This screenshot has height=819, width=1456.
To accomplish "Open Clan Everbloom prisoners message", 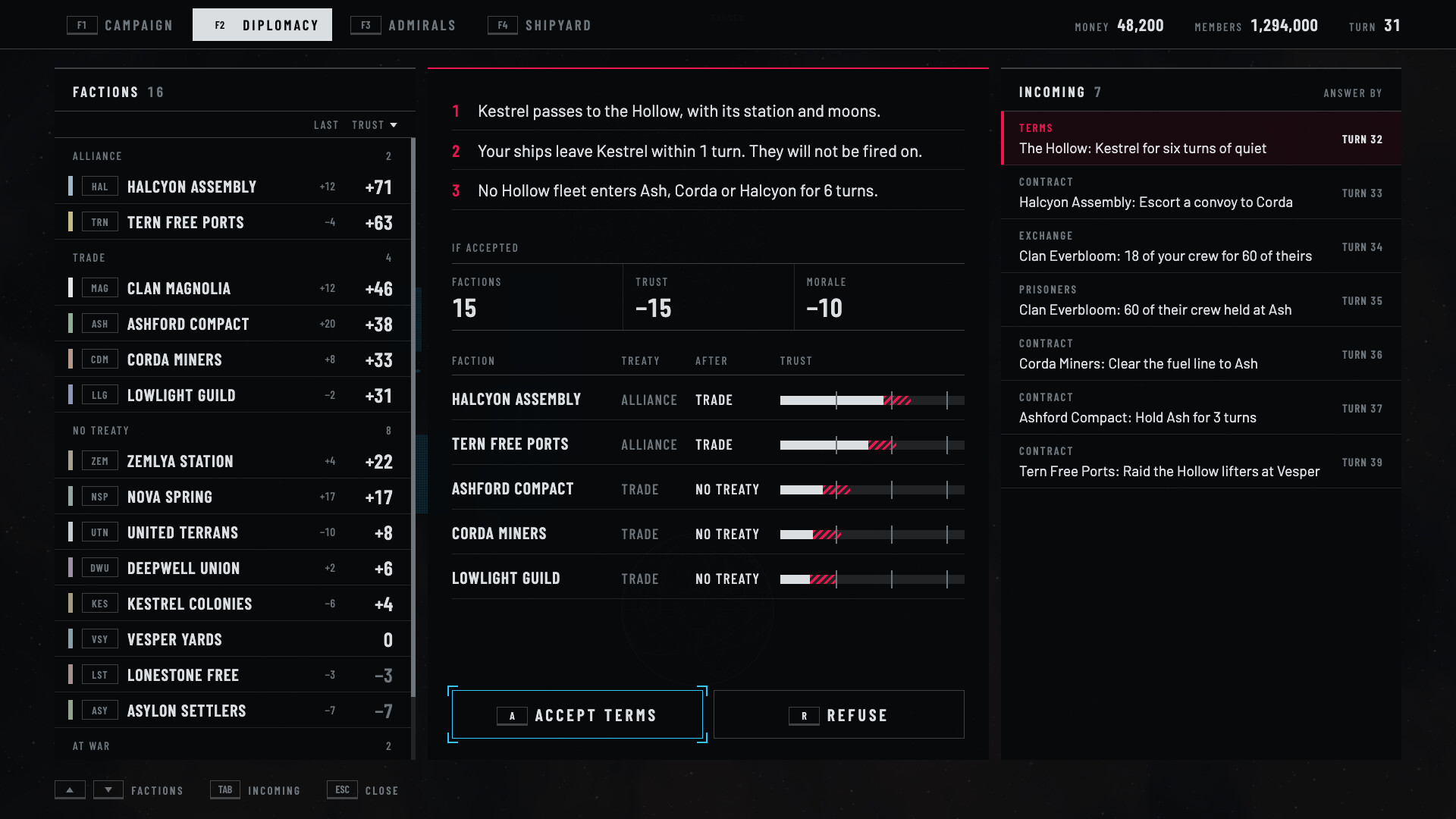I will coord(1201,300).
